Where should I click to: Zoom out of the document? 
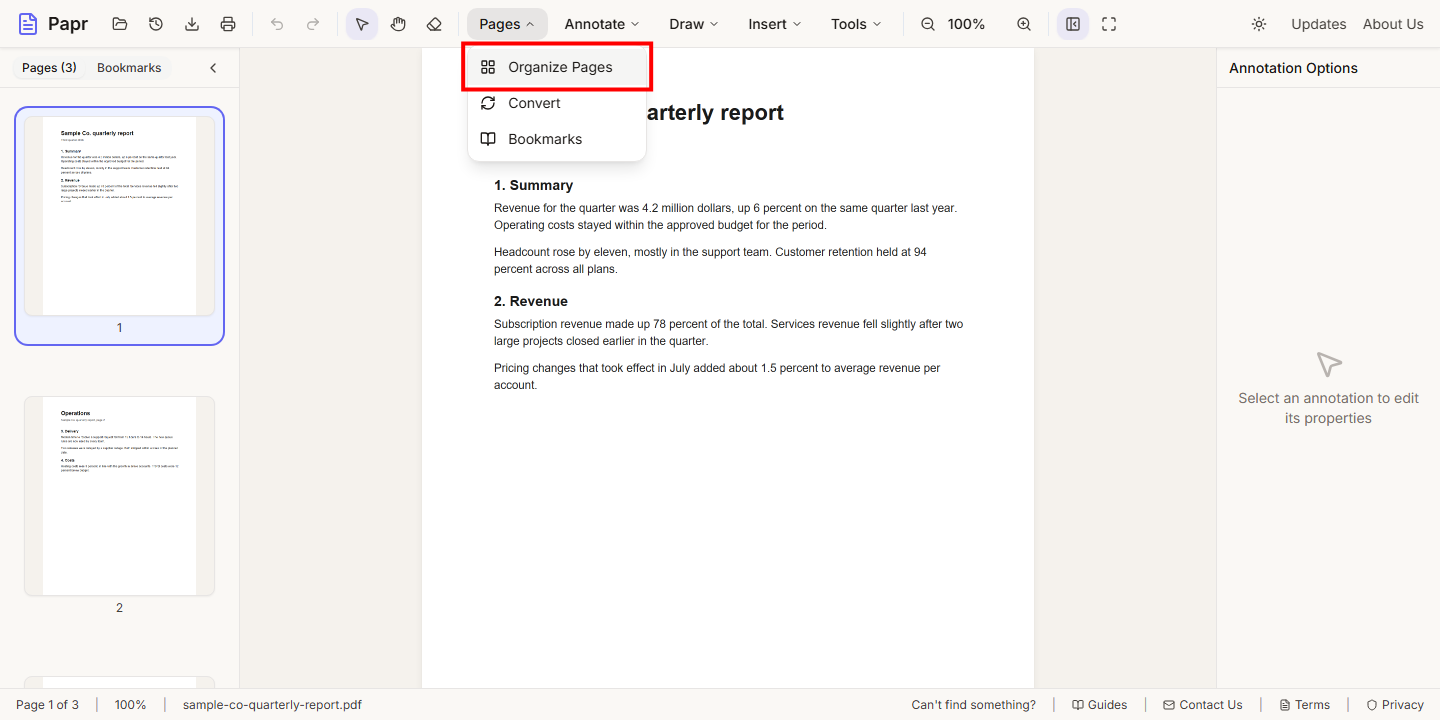[x=928, y=24]
